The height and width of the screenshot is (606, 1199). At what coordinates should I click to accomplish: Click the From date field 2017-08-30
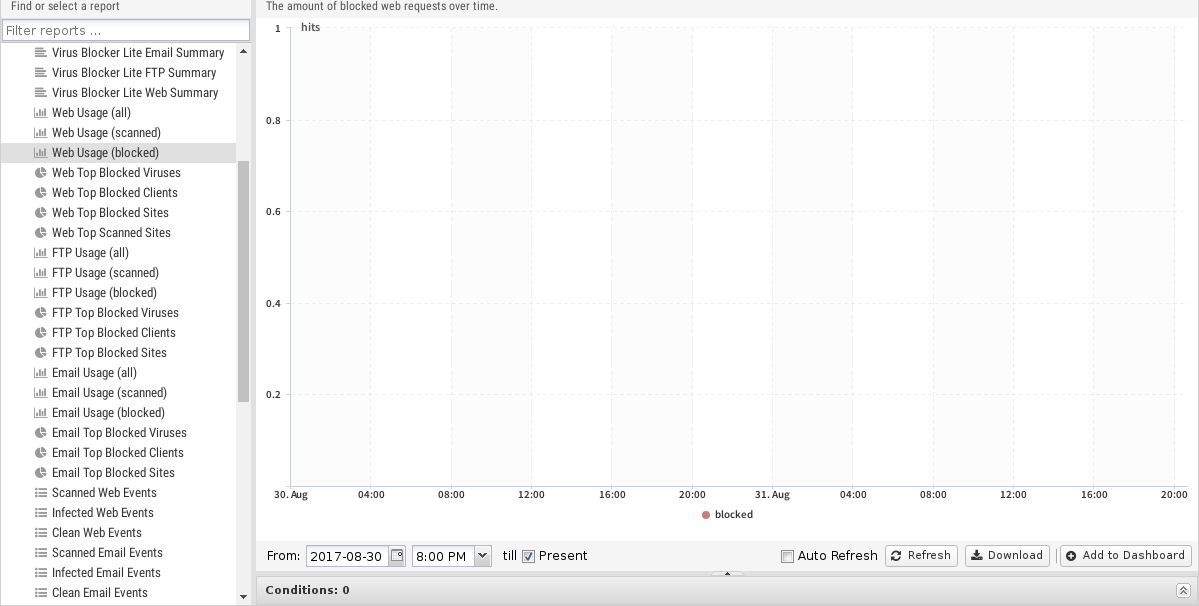pyautogui.click(x=347, y=556)
